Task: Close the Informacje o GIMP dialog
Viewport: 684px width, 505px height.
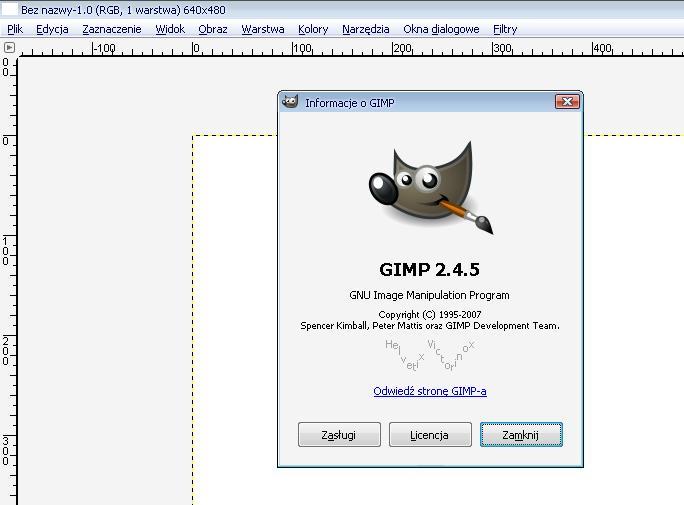Action: click(567, 102)
